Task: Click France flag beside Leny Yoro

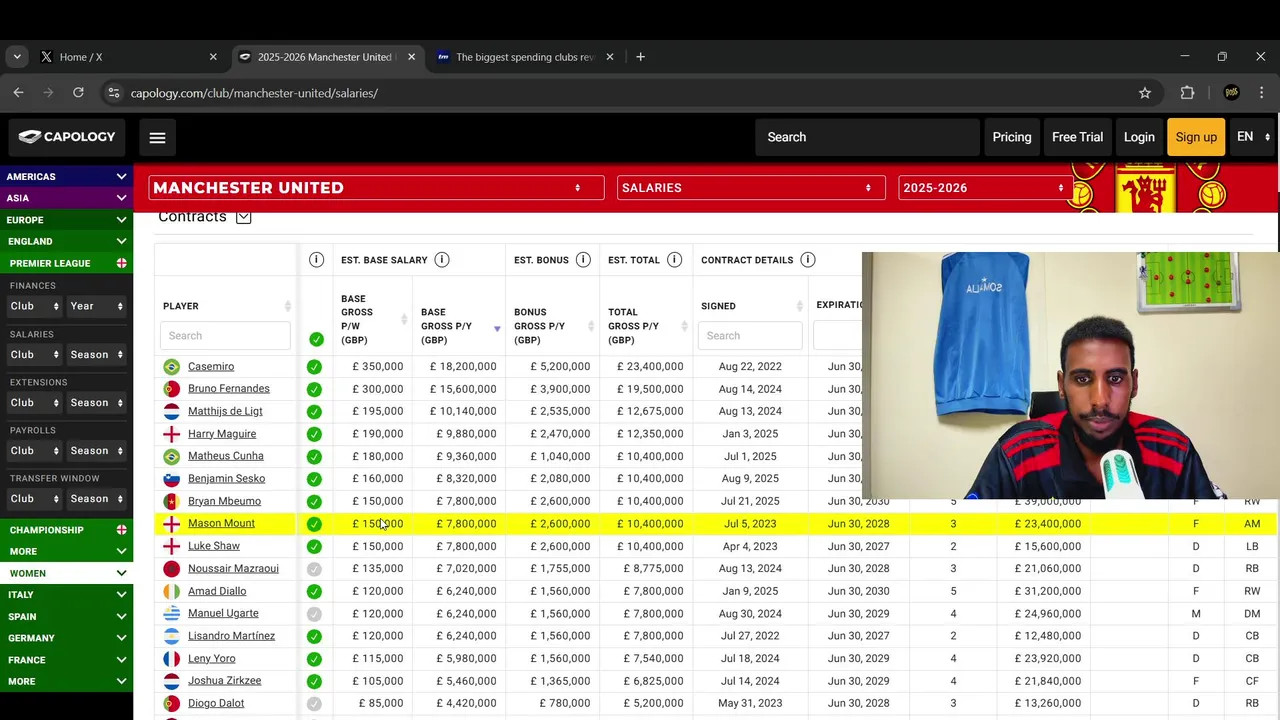Action: pos(171,659)
